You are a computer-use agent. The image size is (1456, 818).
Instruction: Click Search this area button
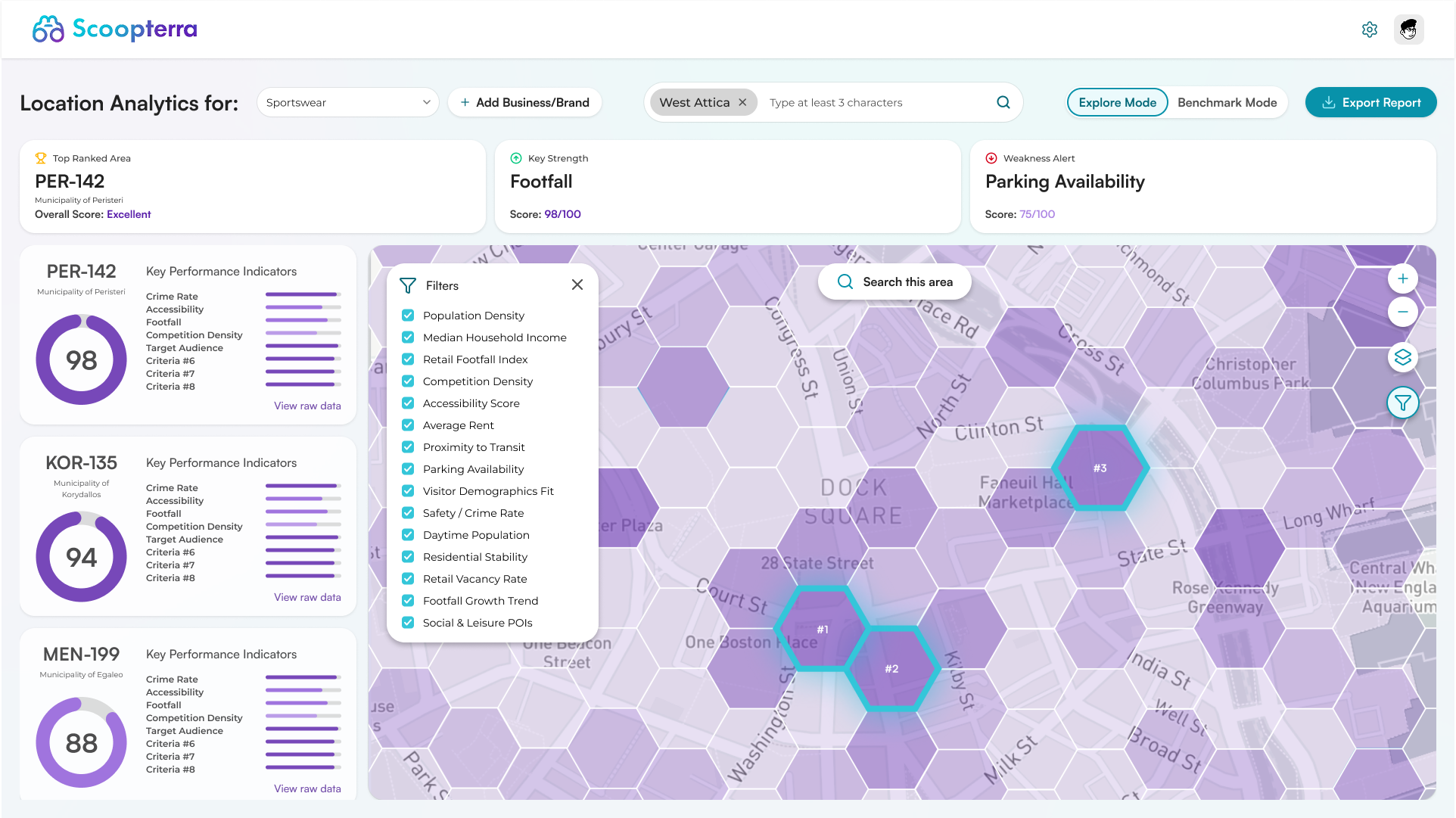(x=894, y=281)
